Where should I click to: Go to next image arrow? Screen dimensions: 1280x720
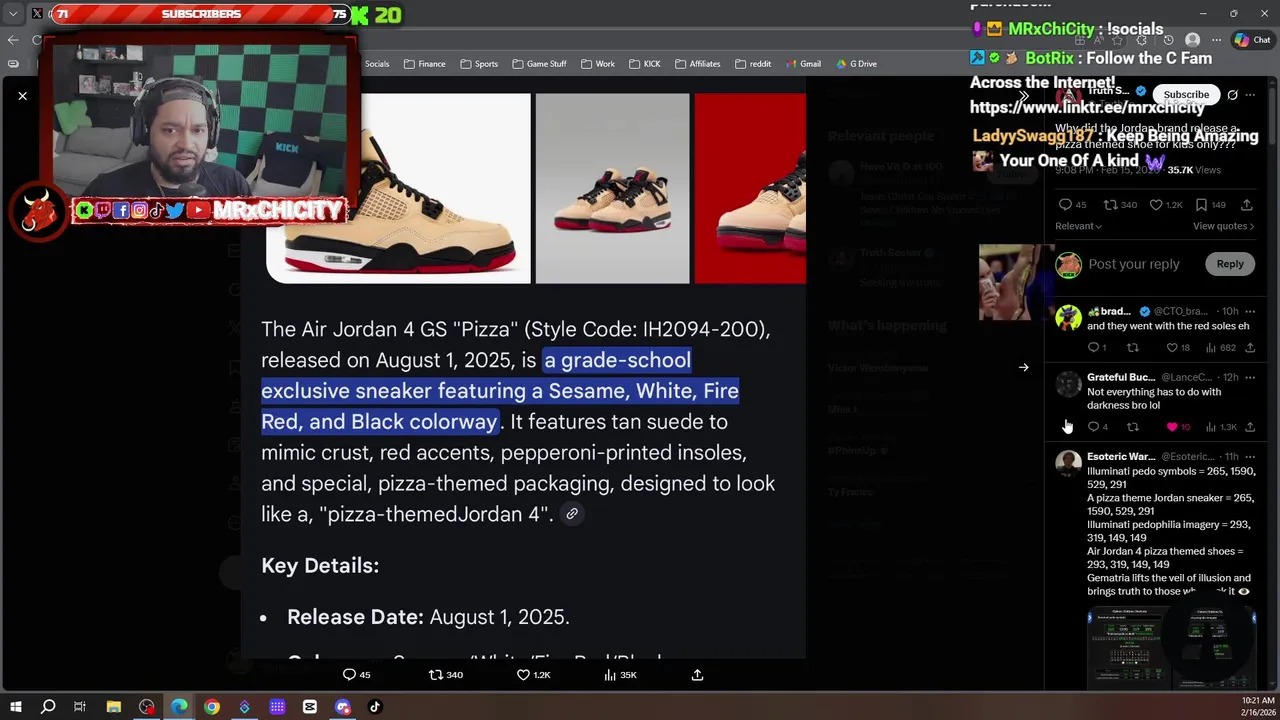point(1023,367)
